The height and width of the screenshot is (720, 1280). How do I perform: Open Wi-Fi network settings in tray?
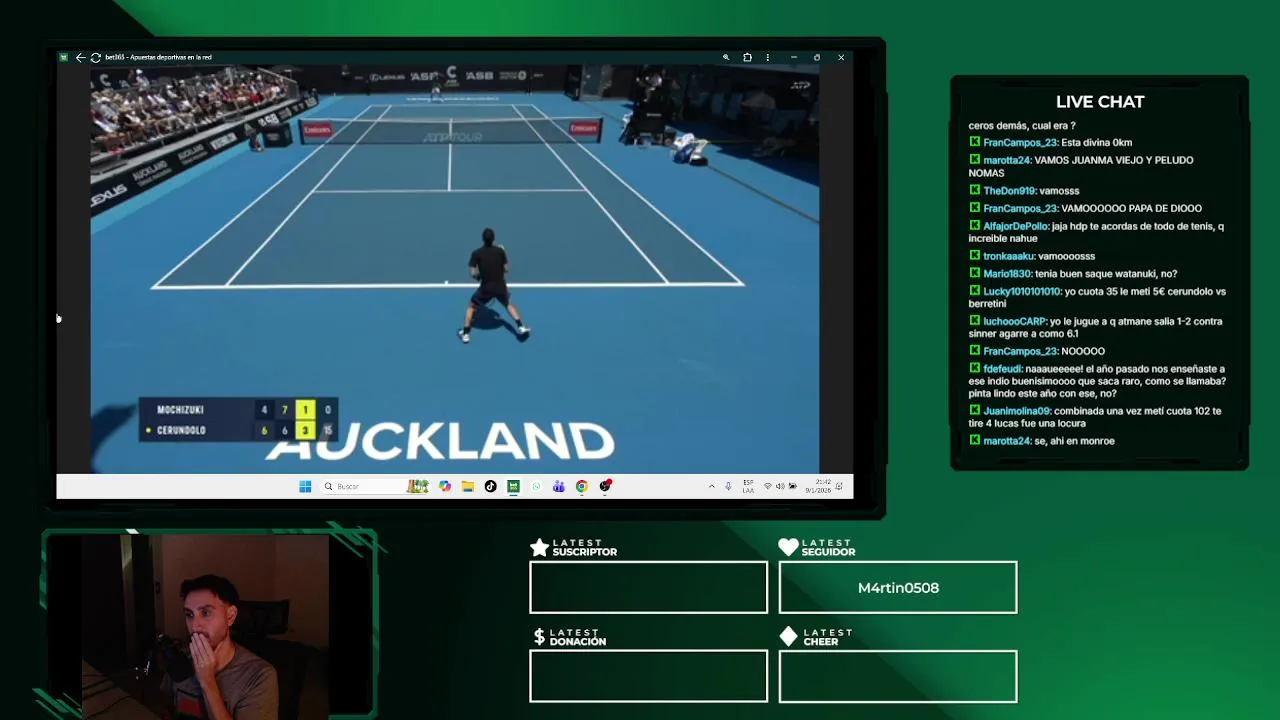click(767, 486)
